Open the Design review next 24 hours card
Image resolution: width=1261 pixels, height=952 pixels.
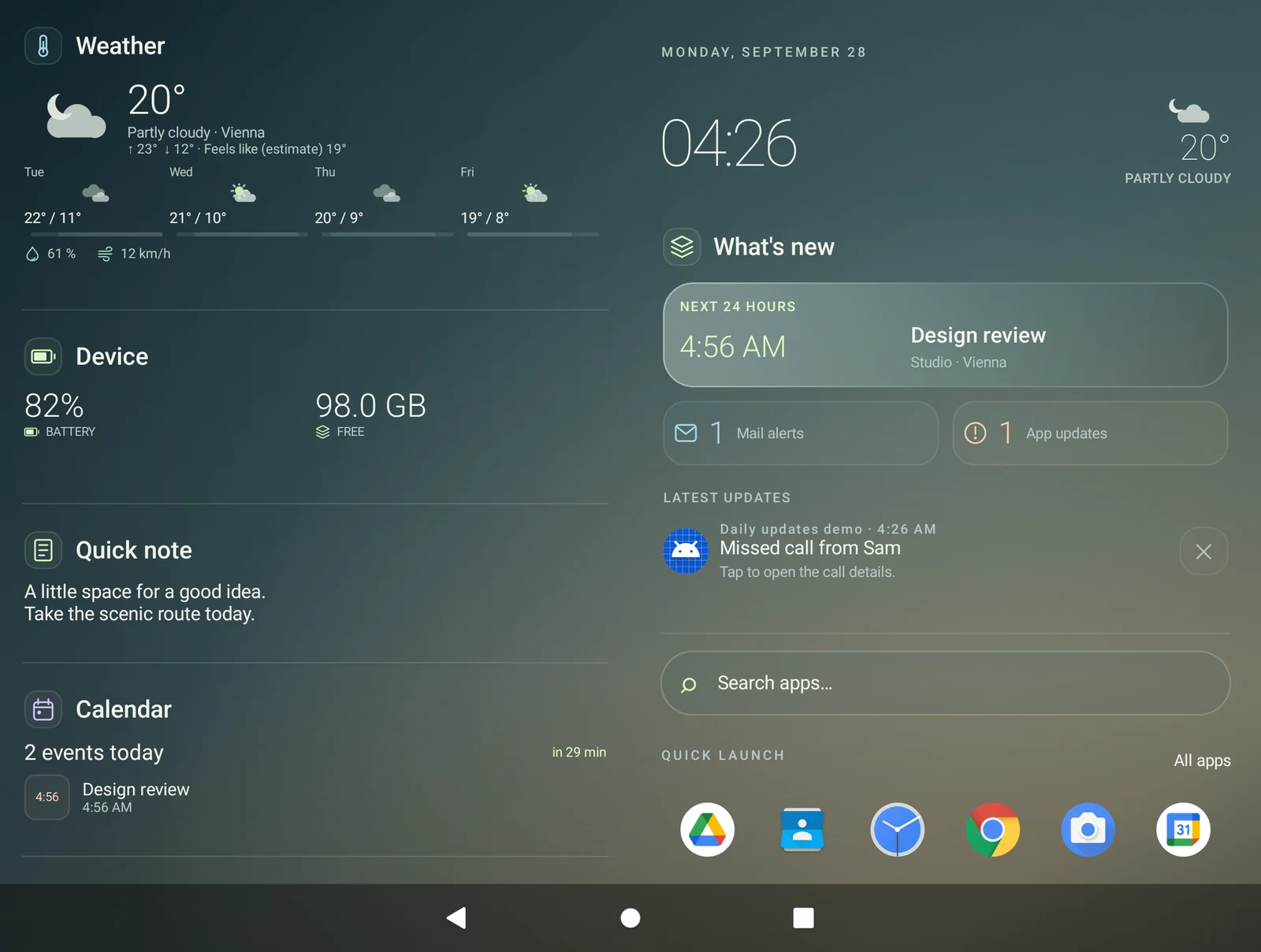click(946, 335)
